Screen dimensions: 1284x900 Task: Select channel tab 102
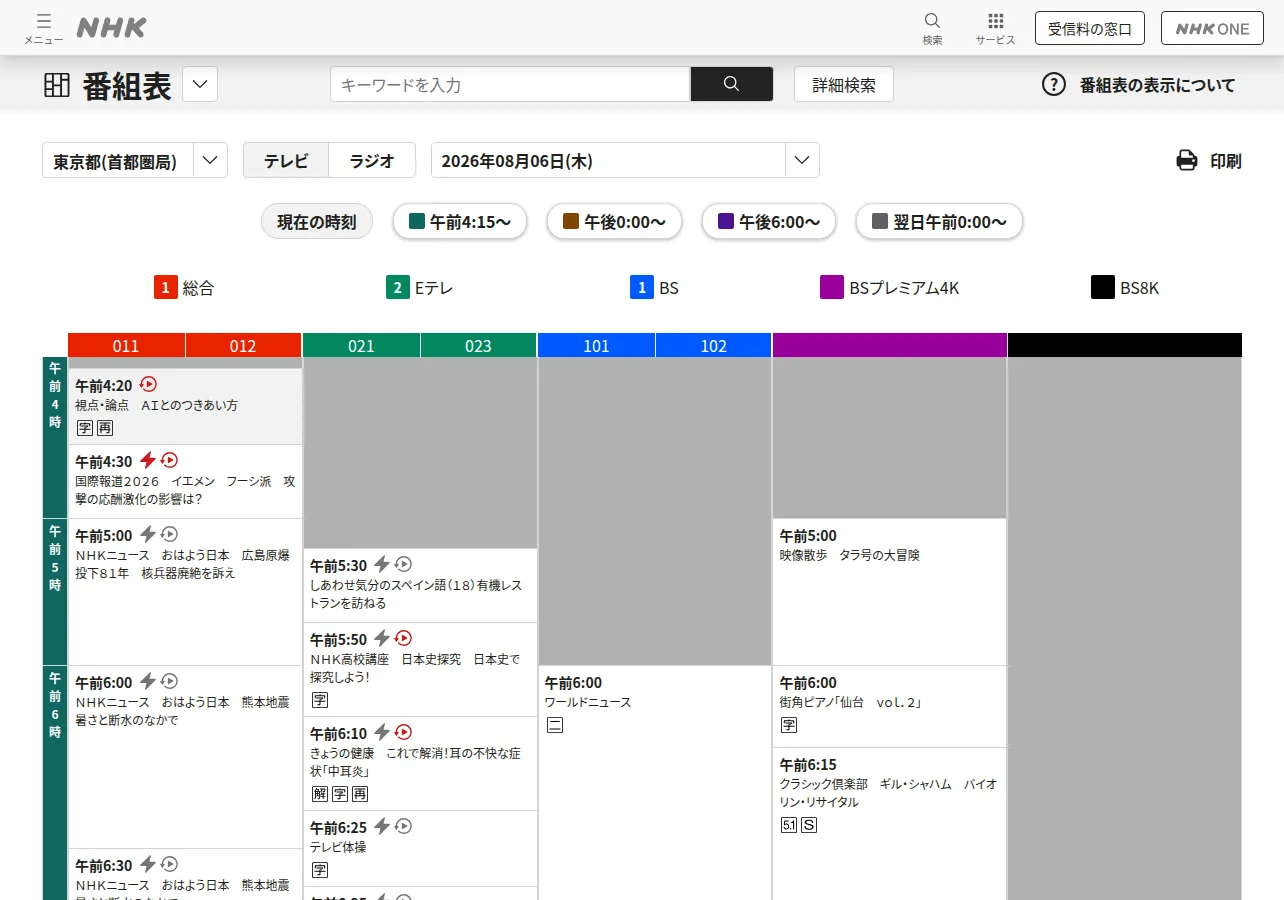coord(713,346)
